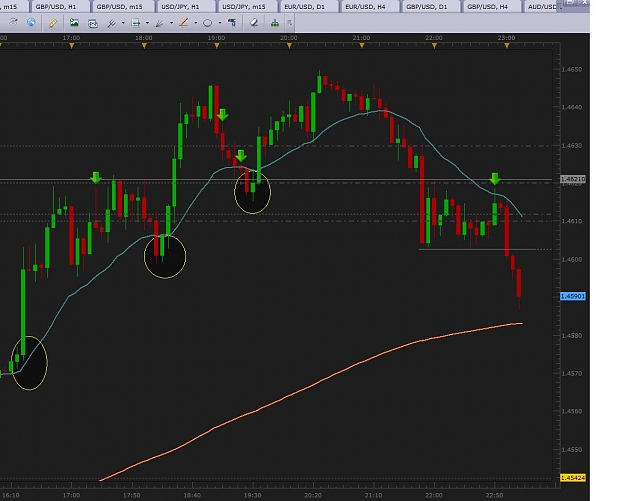Viewport: 625px width, 501px height.
Task: Select the text label tool
Action: click(232, 23)
